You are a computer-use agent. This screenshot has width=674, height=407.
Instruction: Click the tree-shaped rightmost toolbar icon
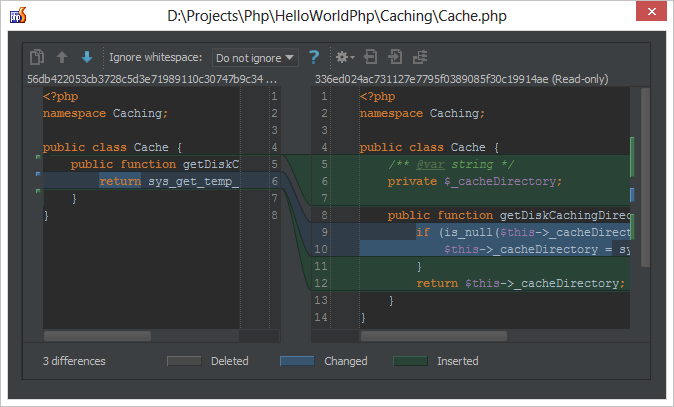420,57
